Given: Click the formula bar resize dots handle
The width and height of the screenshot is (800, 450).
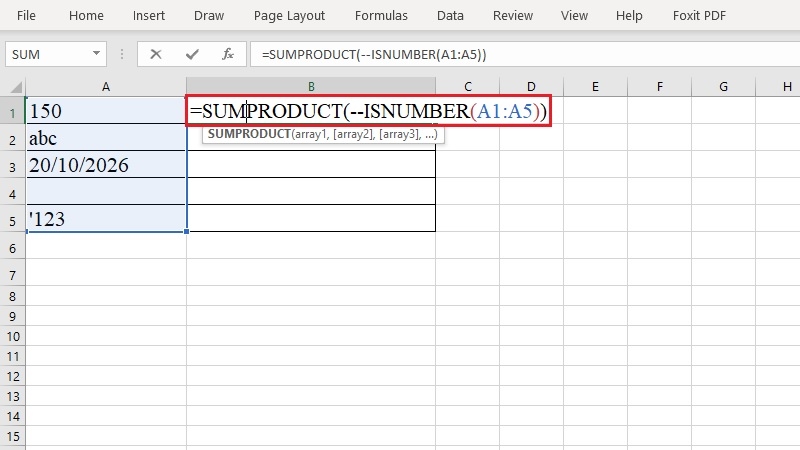Looking at the screenshot, I should click(122, 54).
